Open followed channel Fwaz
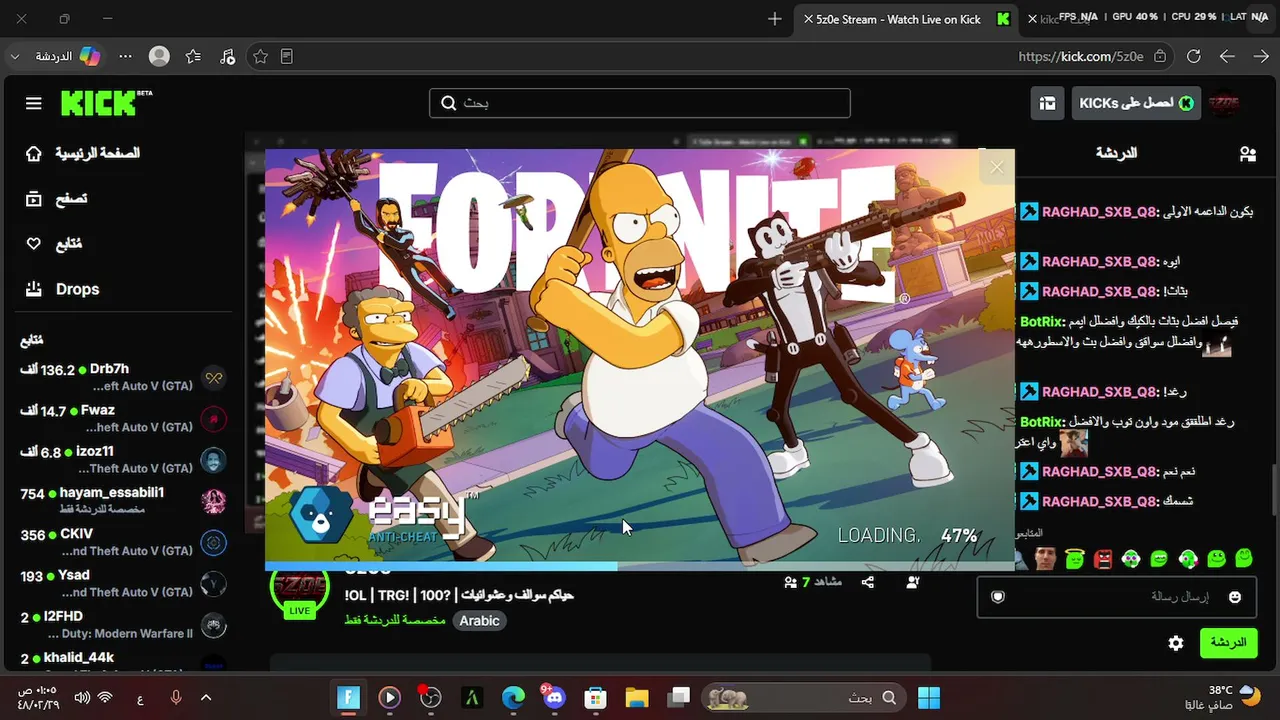 pyautogui.click(x=122, y=418)
